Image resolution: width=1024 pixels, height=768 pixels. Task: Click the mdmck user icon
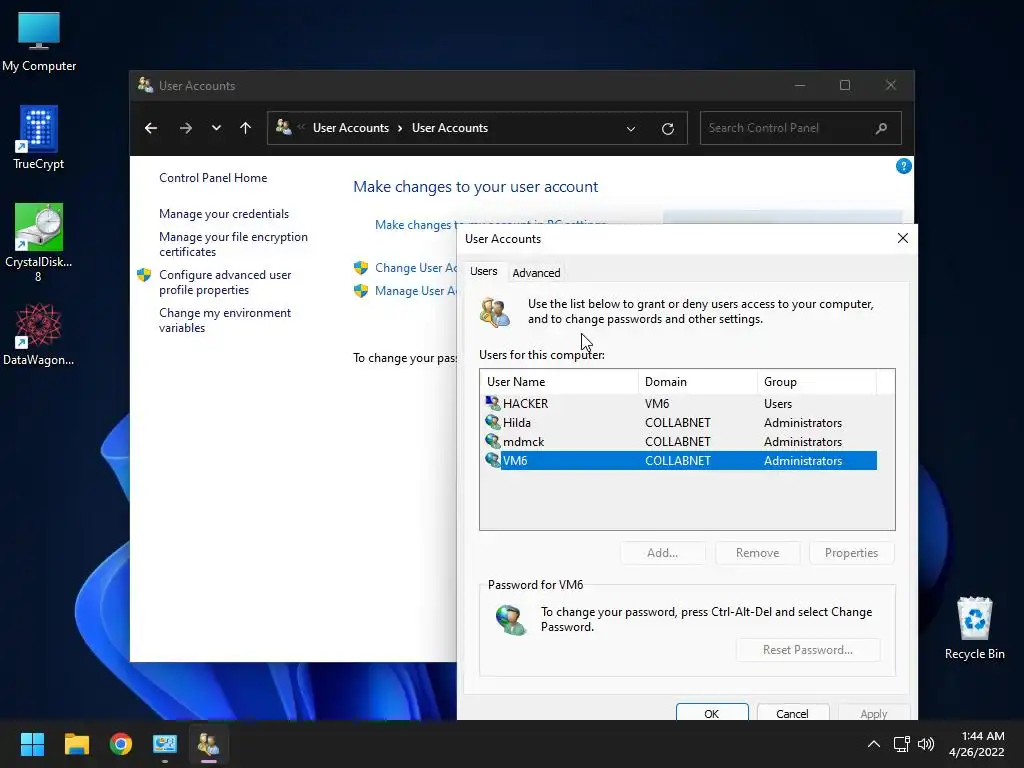click(x=492, y=441)
